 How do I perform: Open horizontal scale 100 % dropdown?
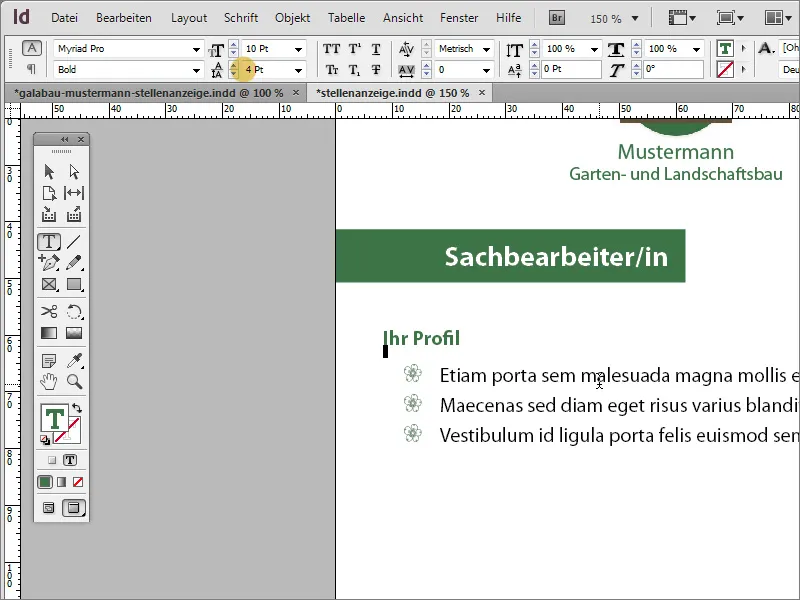pos(696,49)
